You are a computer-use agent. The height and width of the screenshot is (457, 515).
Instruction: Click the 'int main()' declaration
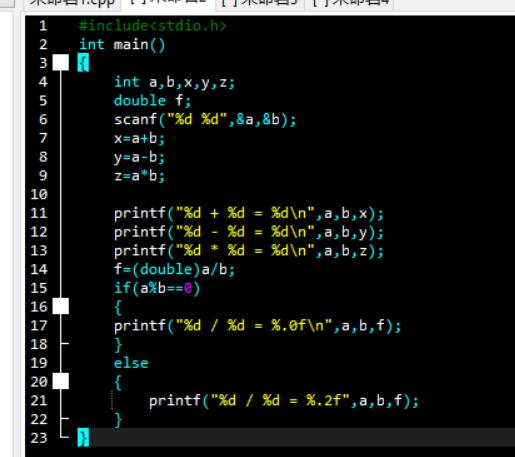(122, 45)
